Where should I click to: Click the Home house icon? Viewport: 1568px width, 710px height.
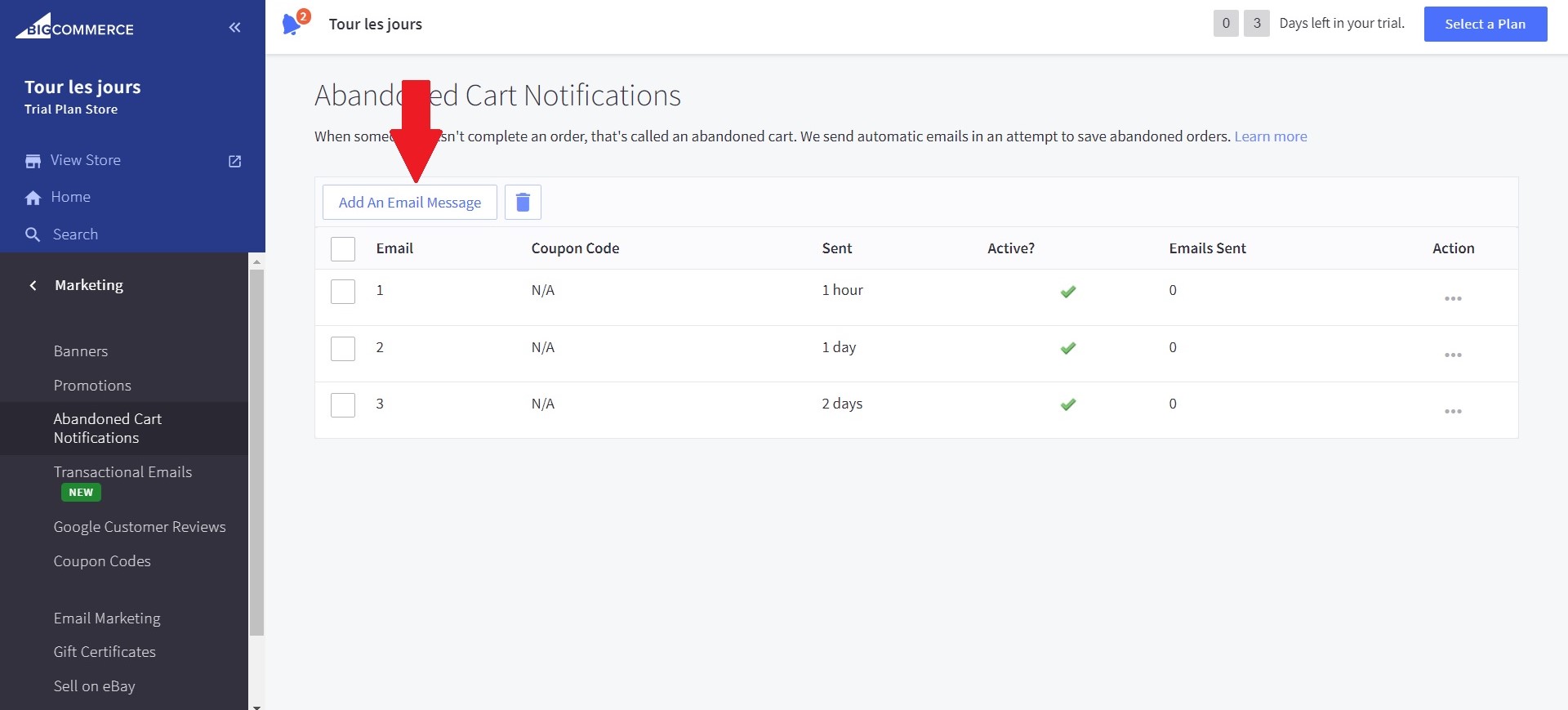pos(33,198)
